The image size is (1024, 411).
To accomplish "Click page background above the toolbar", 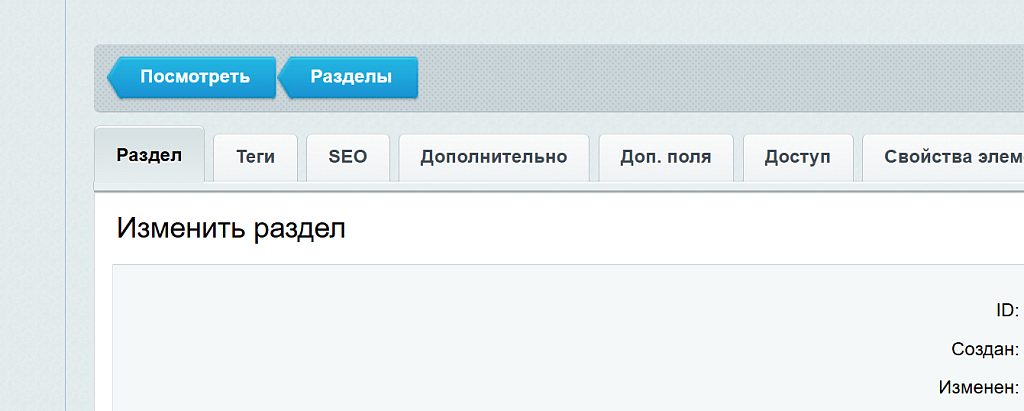I will [x=500, y=20].
